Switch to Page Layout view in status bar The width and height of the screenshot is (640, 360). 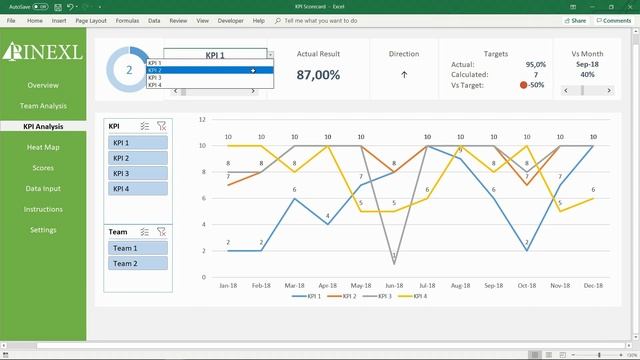click(x=549, y=355)
